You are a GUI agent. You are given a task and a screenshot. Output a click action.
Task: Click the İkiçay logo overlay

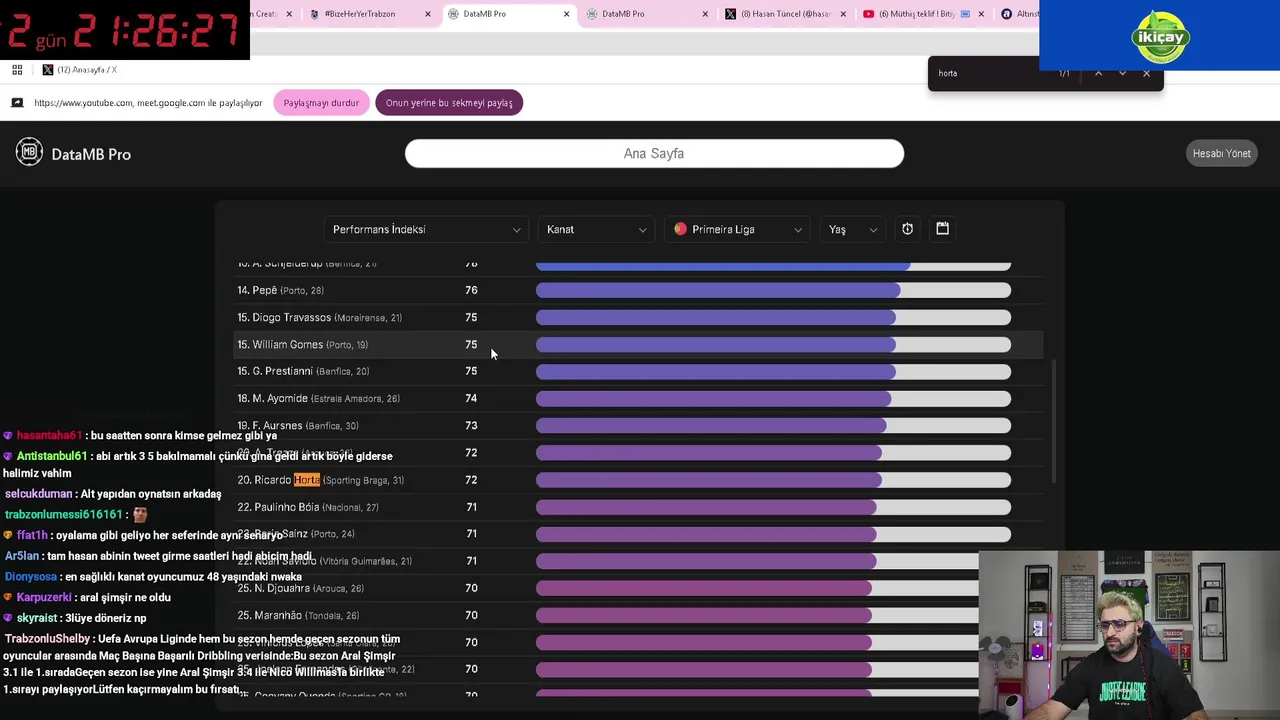[x=1160, y=38]
